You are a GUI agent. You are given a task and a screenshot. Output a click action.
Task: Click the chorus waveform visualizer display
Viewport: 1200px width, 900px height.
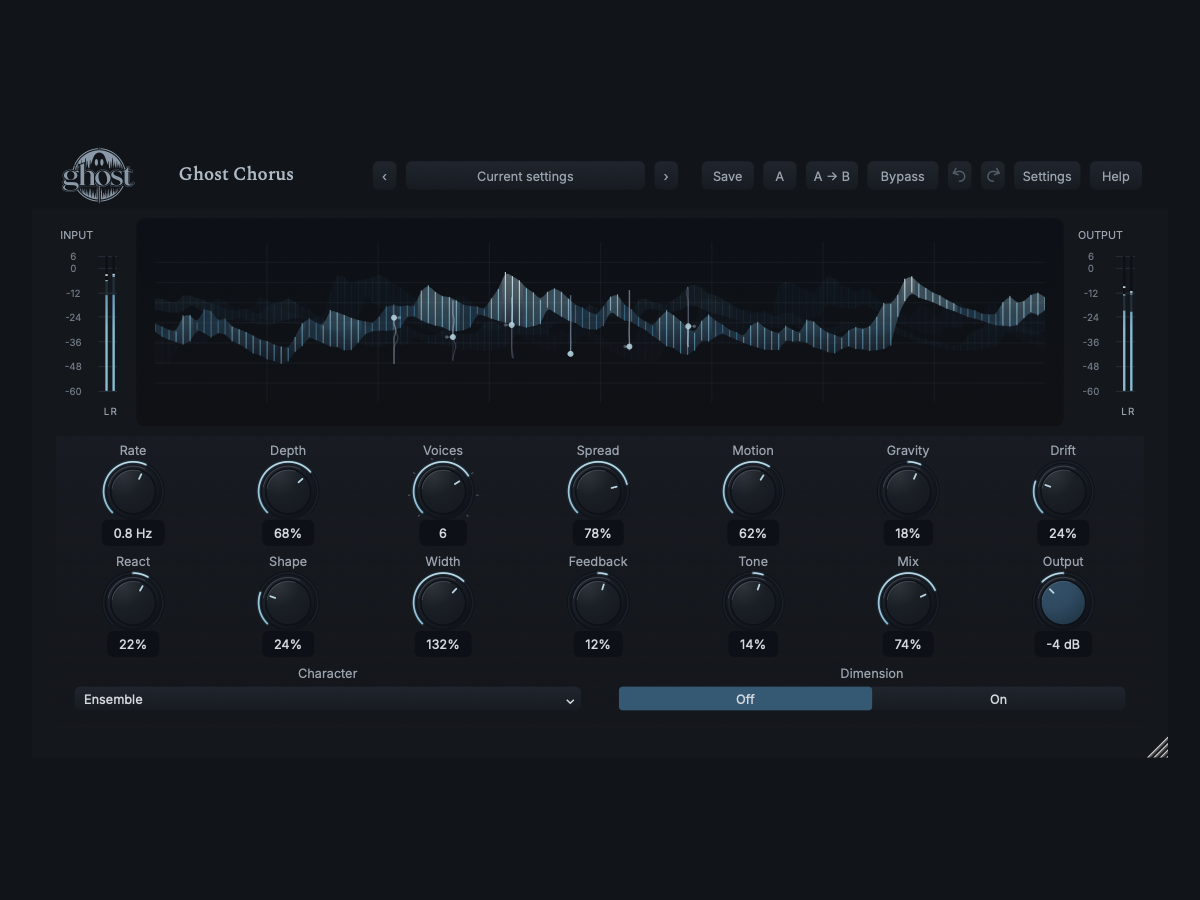600,322
